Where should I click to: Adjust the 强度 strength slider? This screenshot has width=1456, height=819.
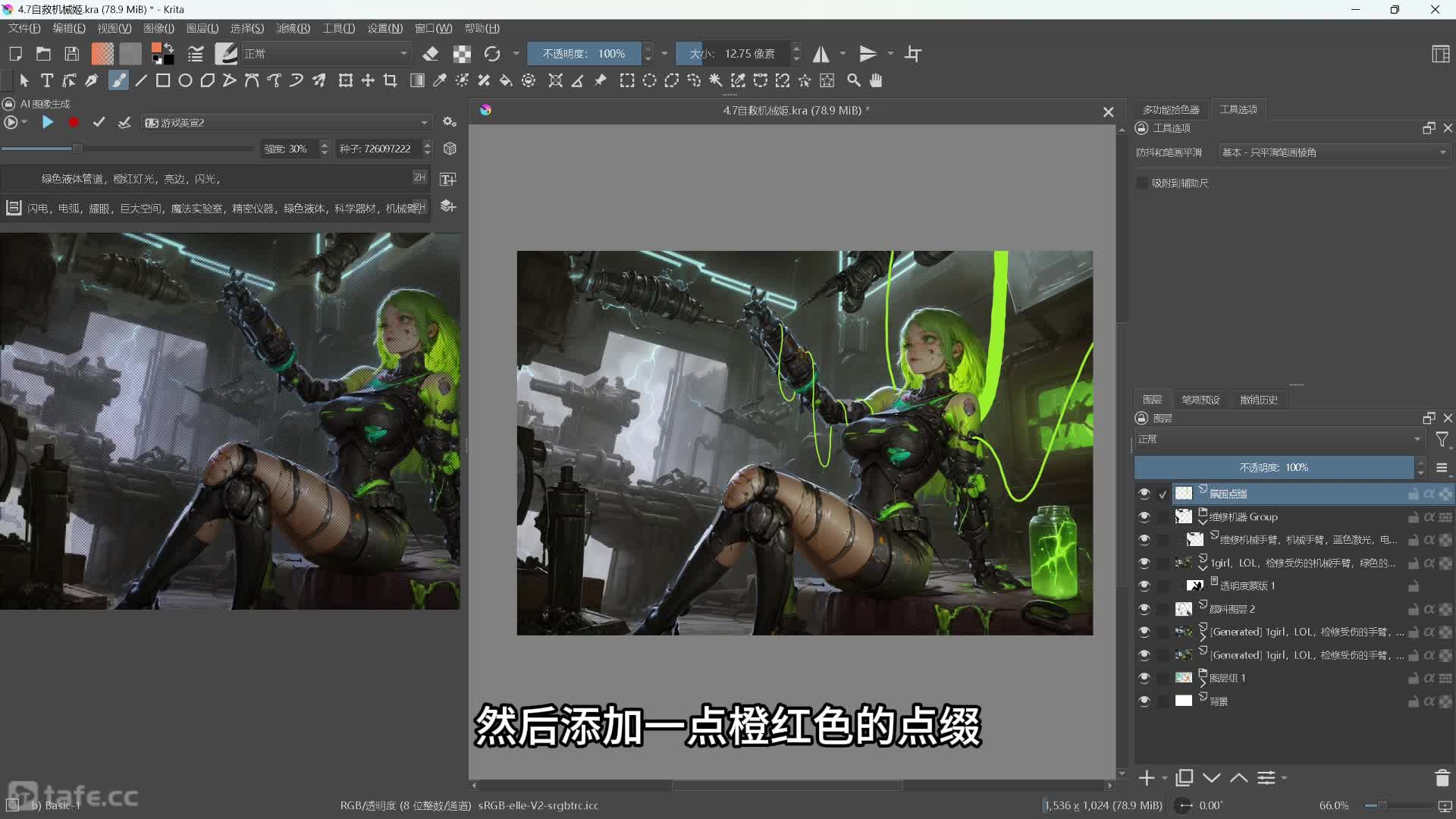[127, 149]
